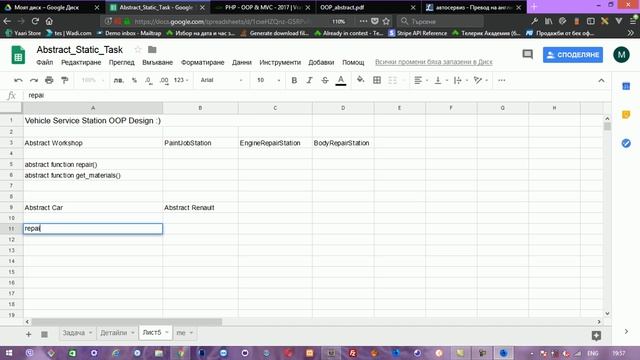Image resolution: width=640 pixels, height=360 pixels.
Task: Open more number formats 123 dropdown
Action: pyautogui.click(x=181, y=80)
